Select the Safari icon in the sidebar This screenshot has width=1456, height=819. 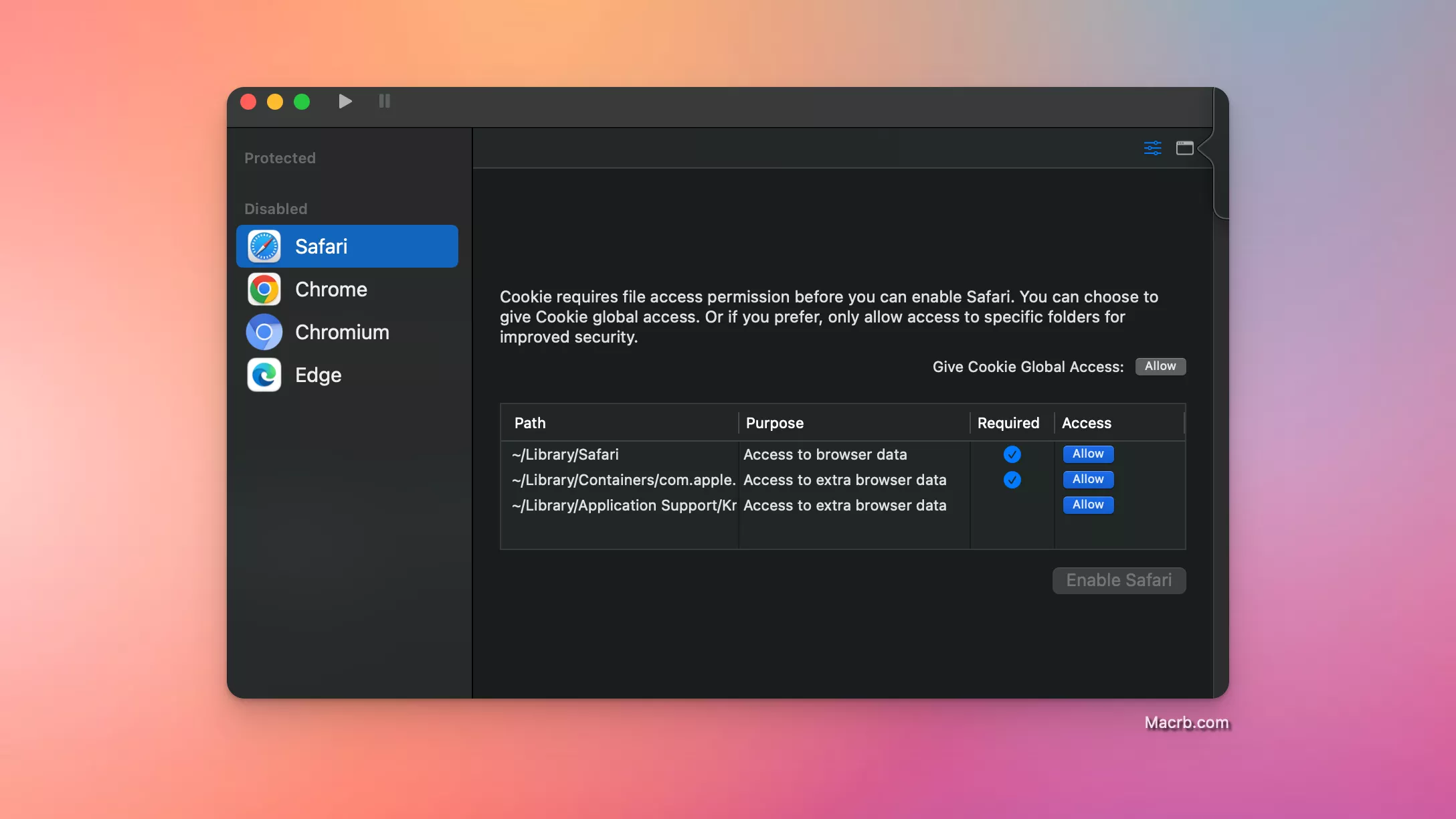pos(264,246)
